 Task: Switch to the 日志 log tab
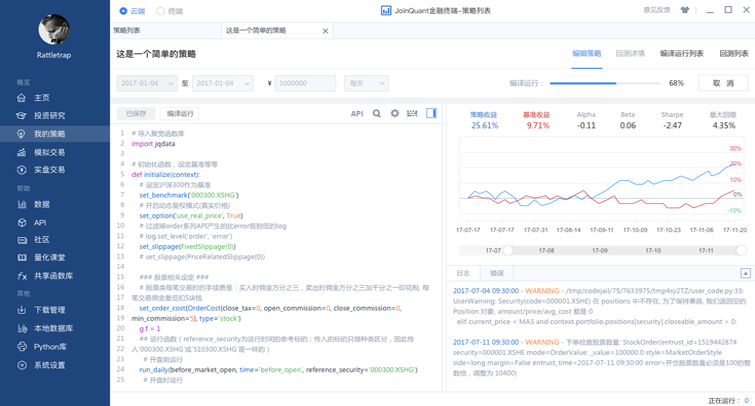[x=463, y=273]
